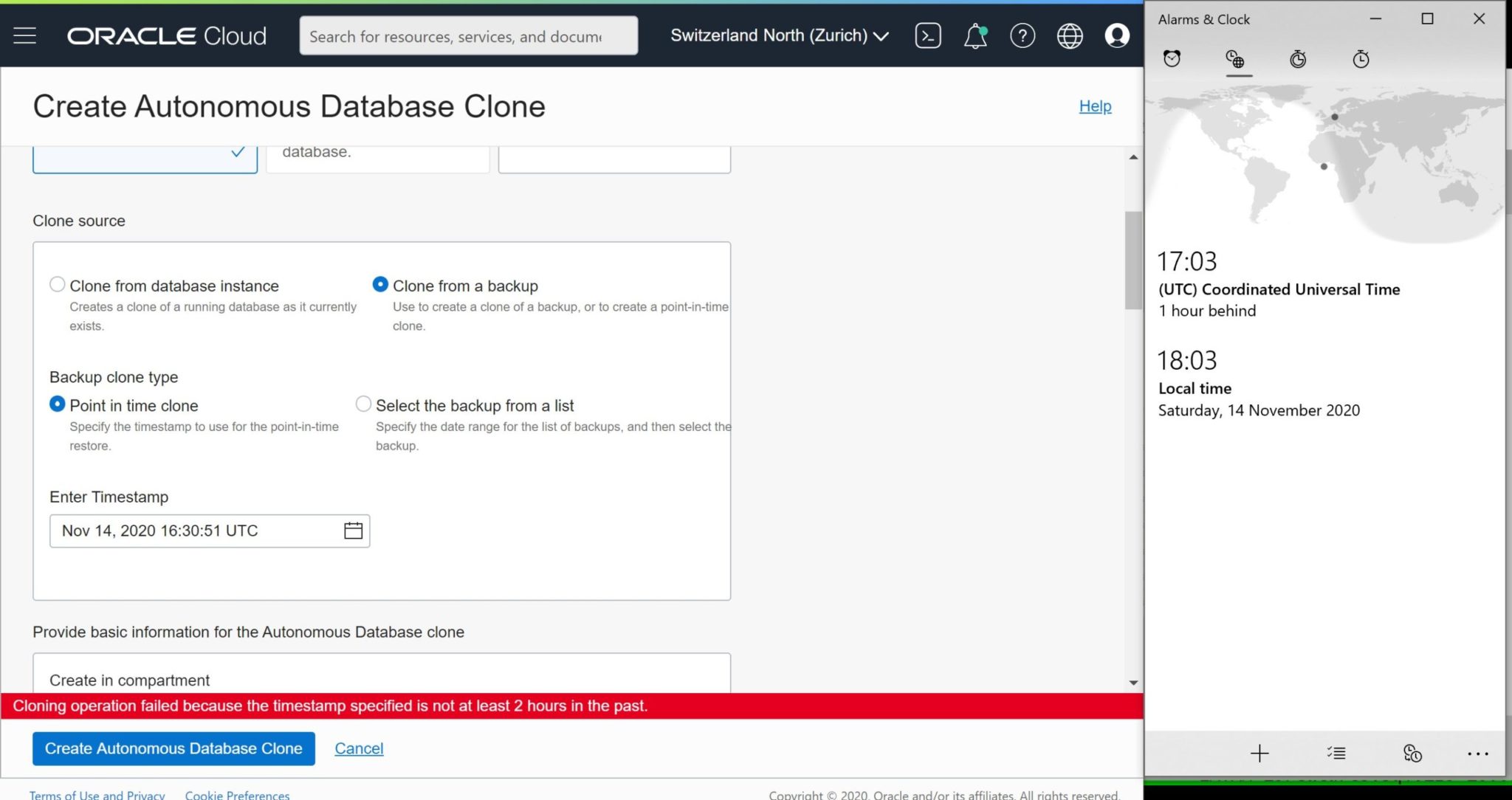Click the Cancel link
Screen dimensions: 1512x800
click(359, 748)
